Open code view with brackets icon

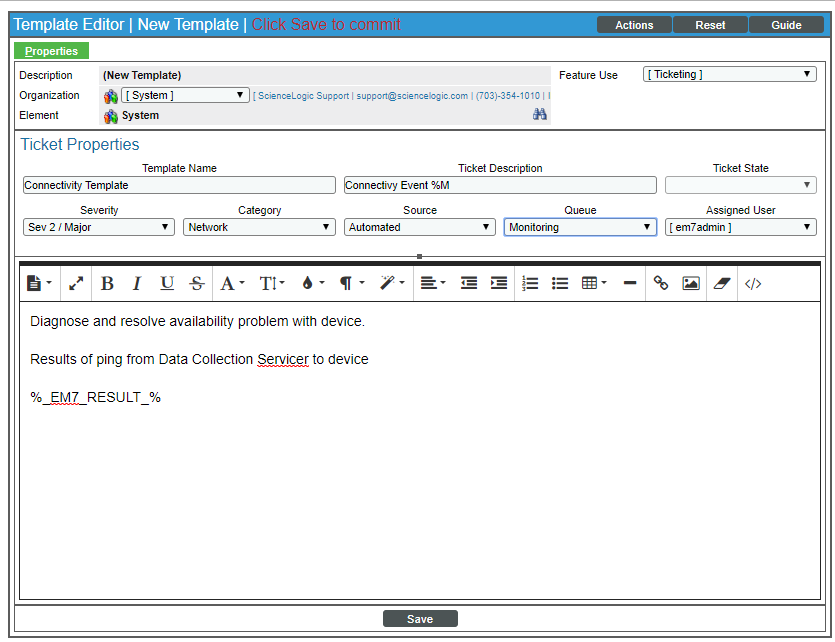coord(753,284)
